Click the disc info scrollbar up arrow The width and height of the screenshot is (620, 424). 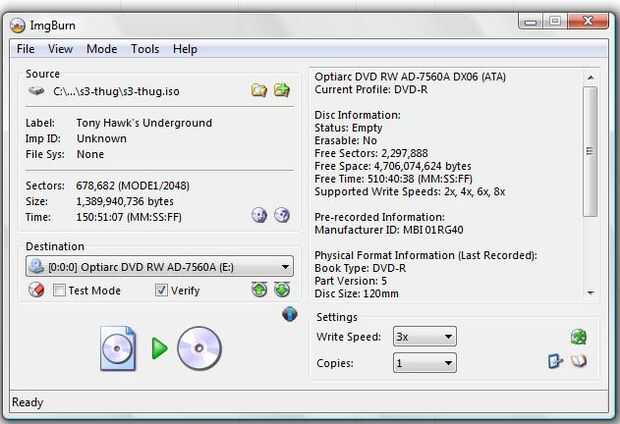pos(590,78)
